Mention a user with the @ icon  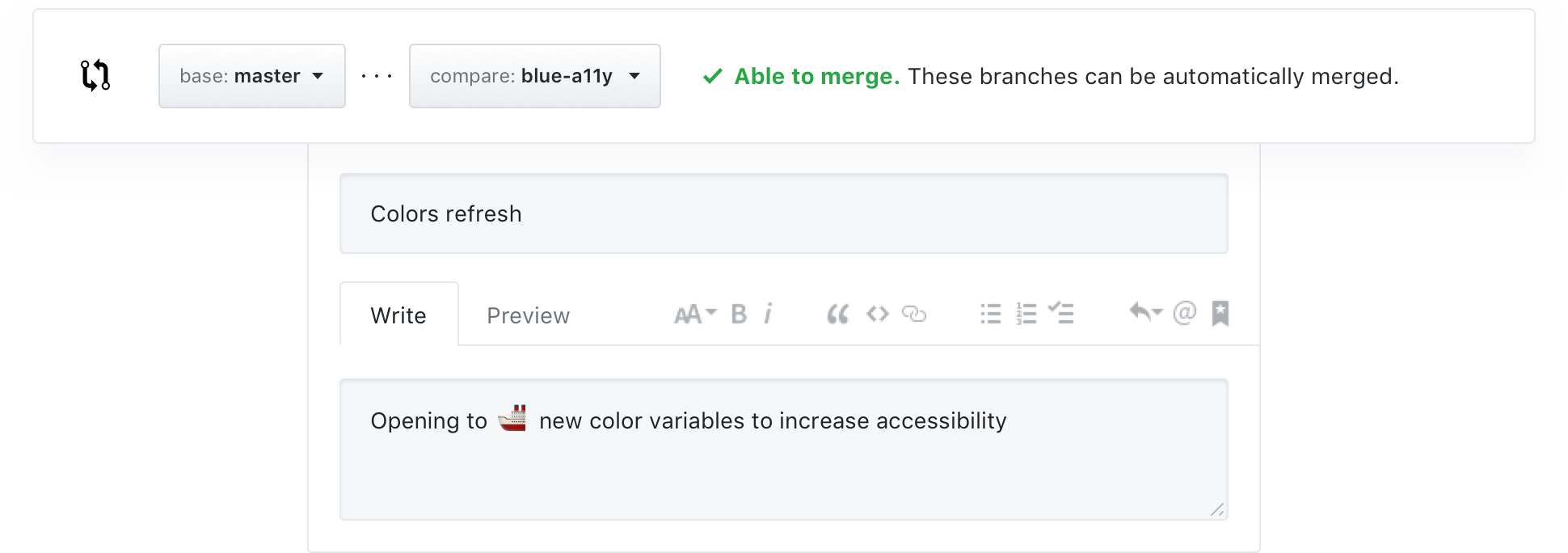1185,313
